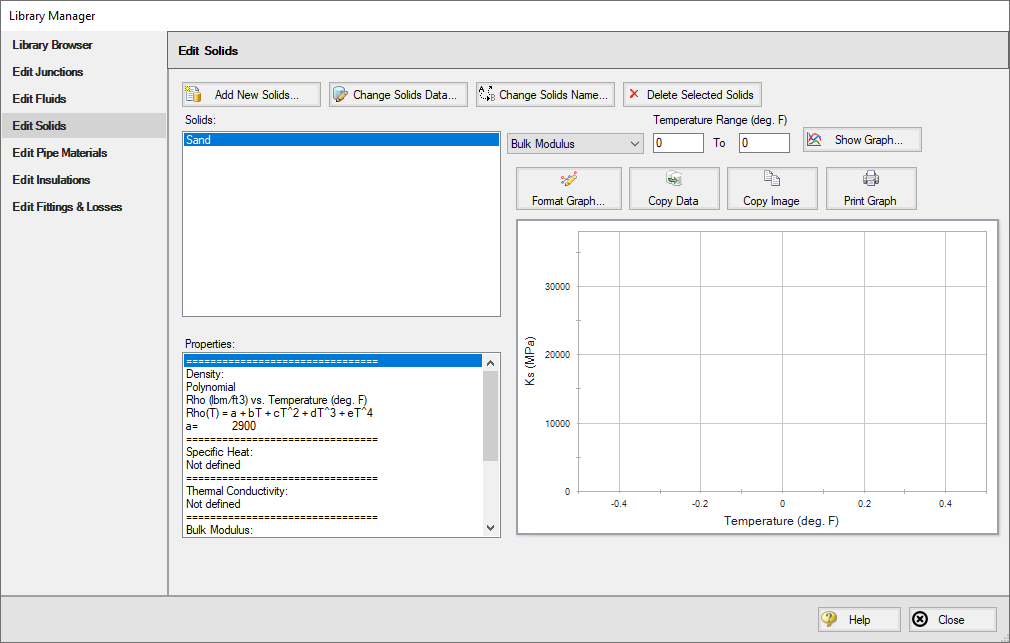The height and width of the screenshot is (643, 1010).
Task: Click the Properties vertical scrollbar thumb
Action: tap(491, 416)
